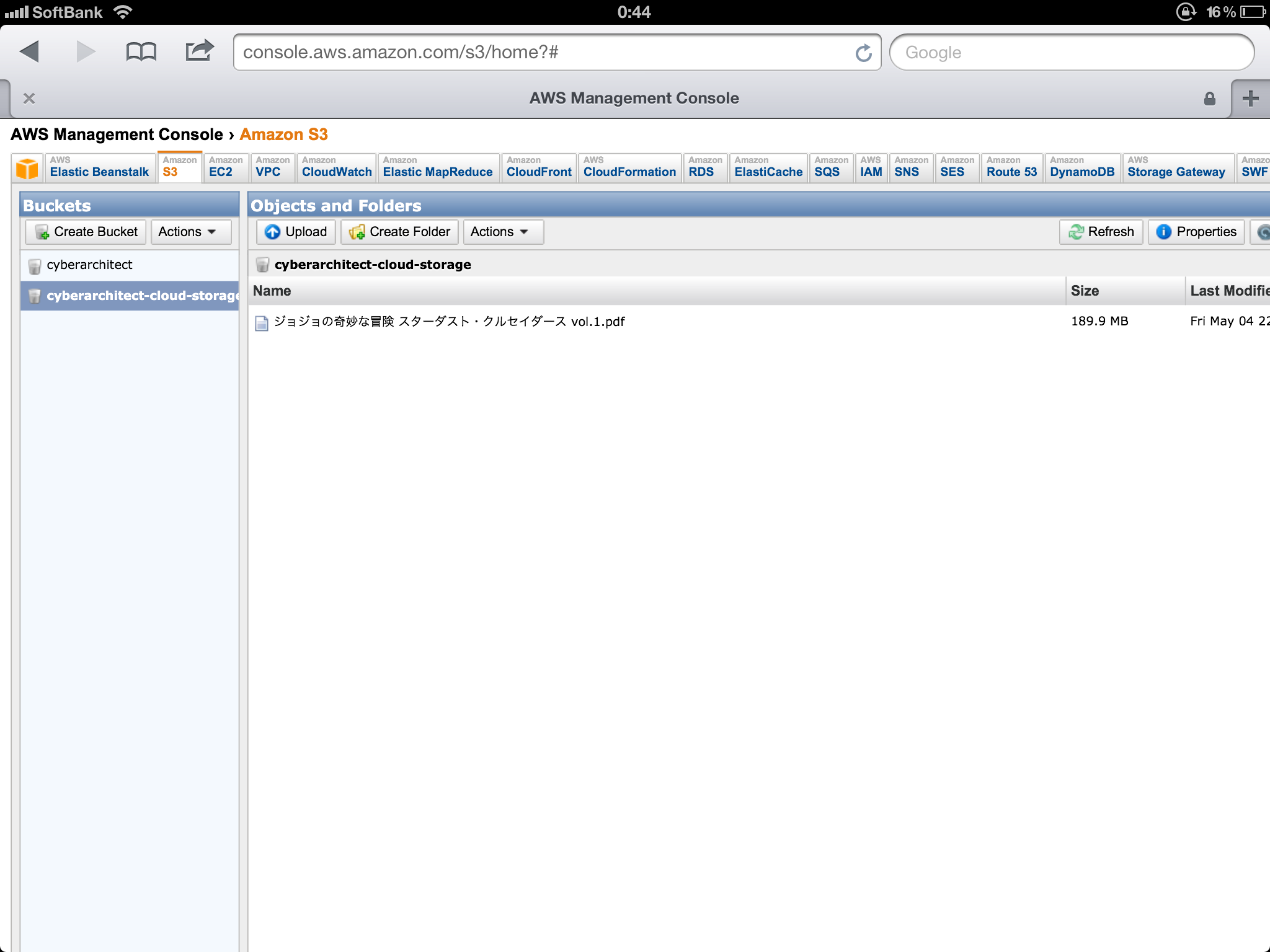
Task: Go to the CloudWatch tab
Action: [337, 167]
